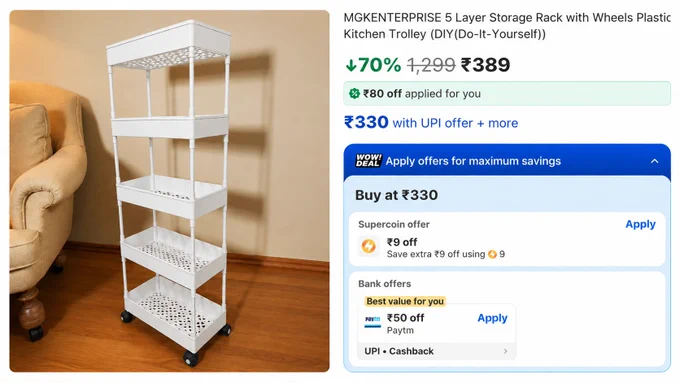This screenshot has height=383, width=680.
Task: Apply the Supercoin ₹9 off offer
Action: [640, 224]
